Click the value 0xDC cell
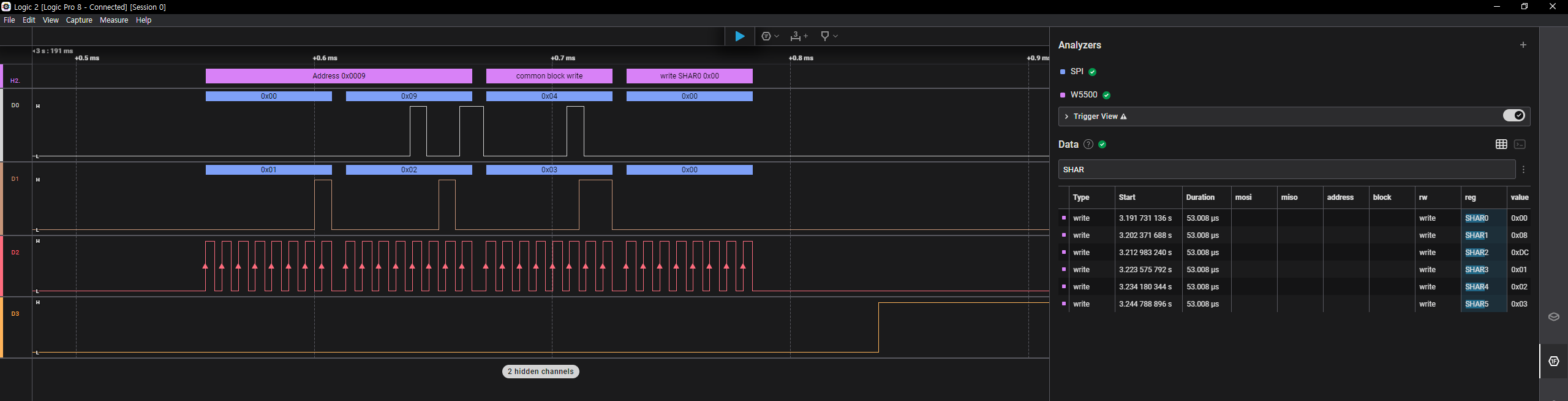The height and width of the screenshot is (401, 1568). (x=1520, y=253)
